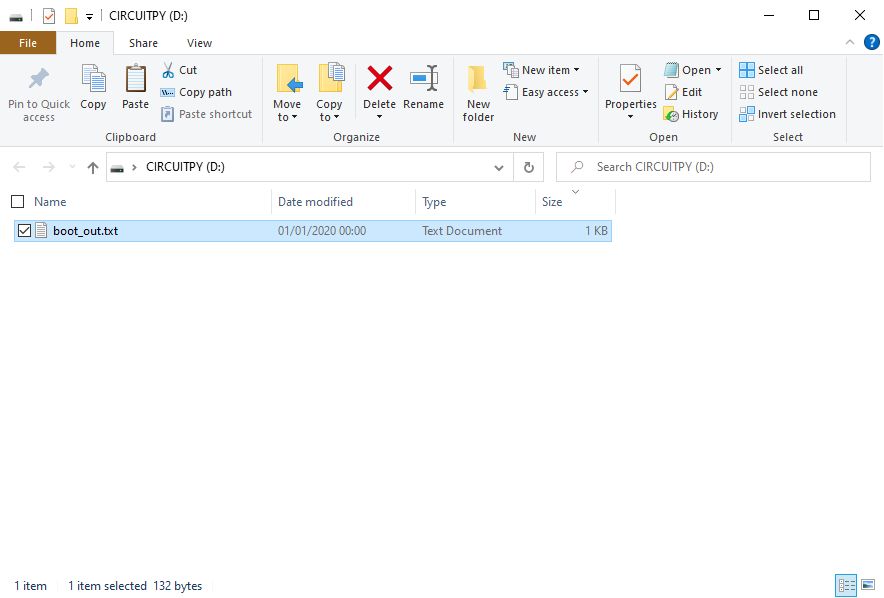884x598 pixels.
Task: Click the blue Help question mark
Action: (x=871, y=42)
